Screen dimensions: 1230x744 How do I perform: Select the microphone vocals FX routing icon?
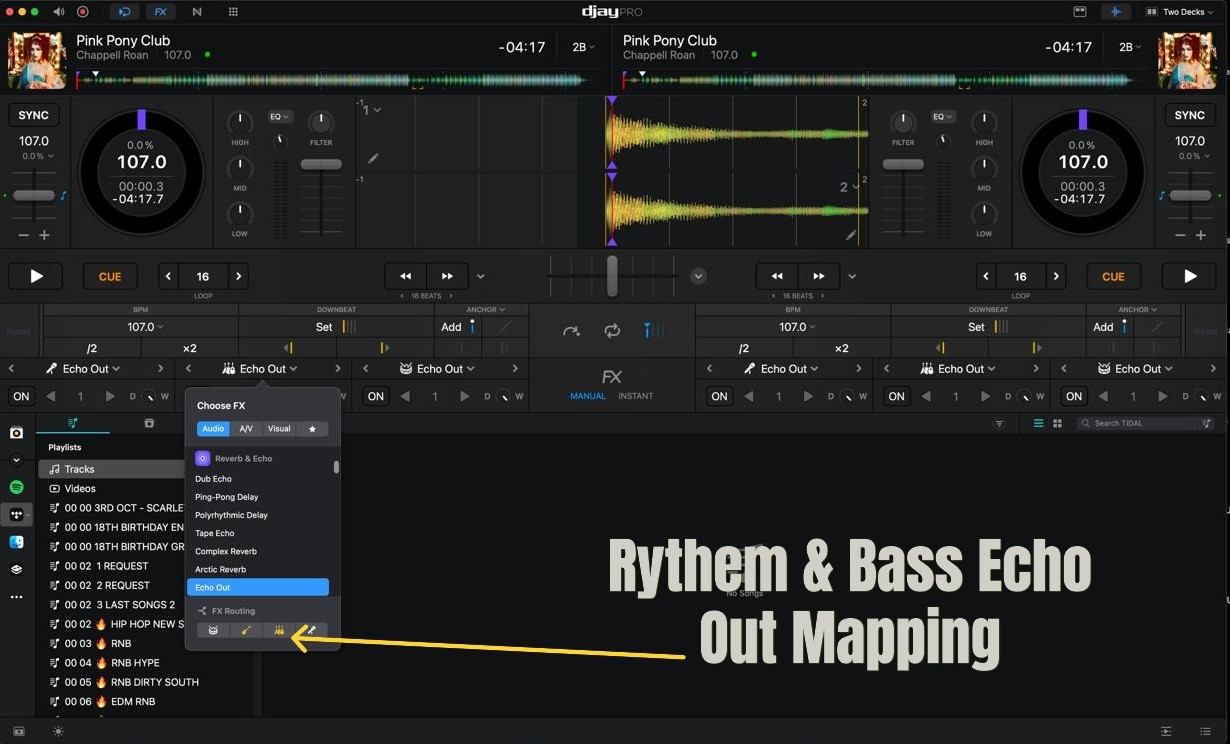pyautogui.click(x=311, y=631)
